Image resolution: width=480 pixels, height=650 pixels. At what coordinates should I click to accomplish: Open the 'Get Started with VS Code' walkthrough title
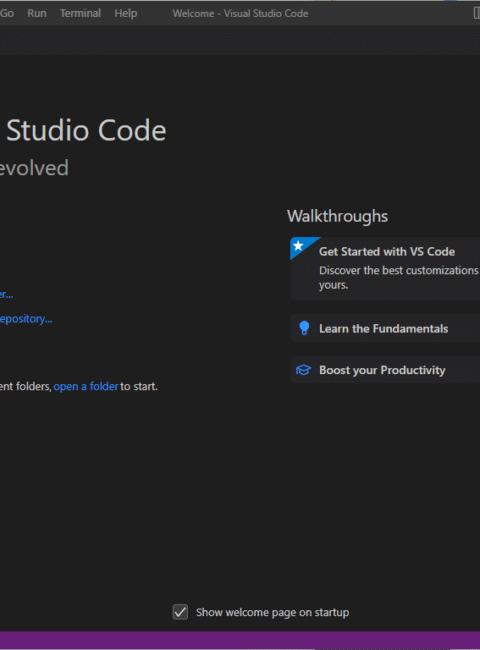tap(387, 252)
